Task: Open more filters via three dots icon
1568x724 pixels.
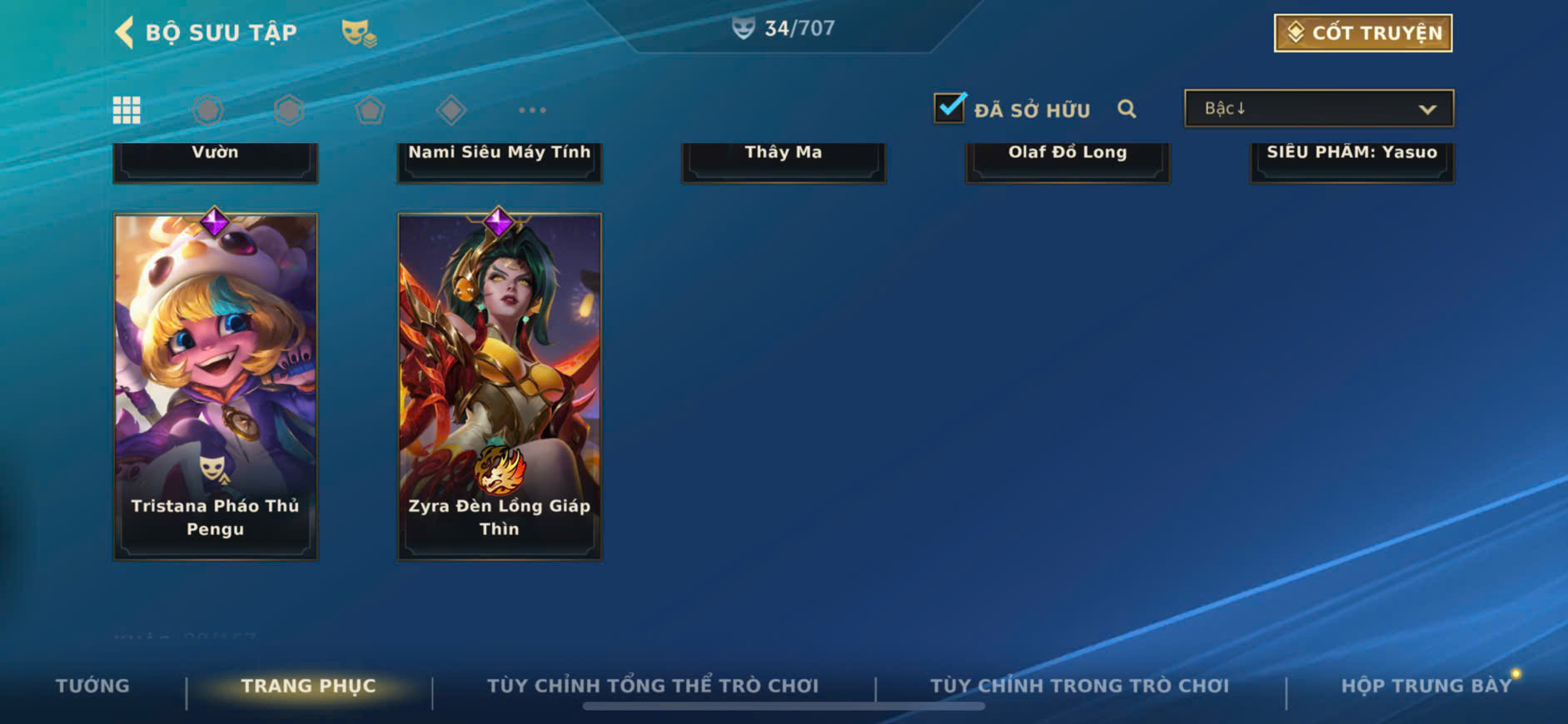Action: 532,110
